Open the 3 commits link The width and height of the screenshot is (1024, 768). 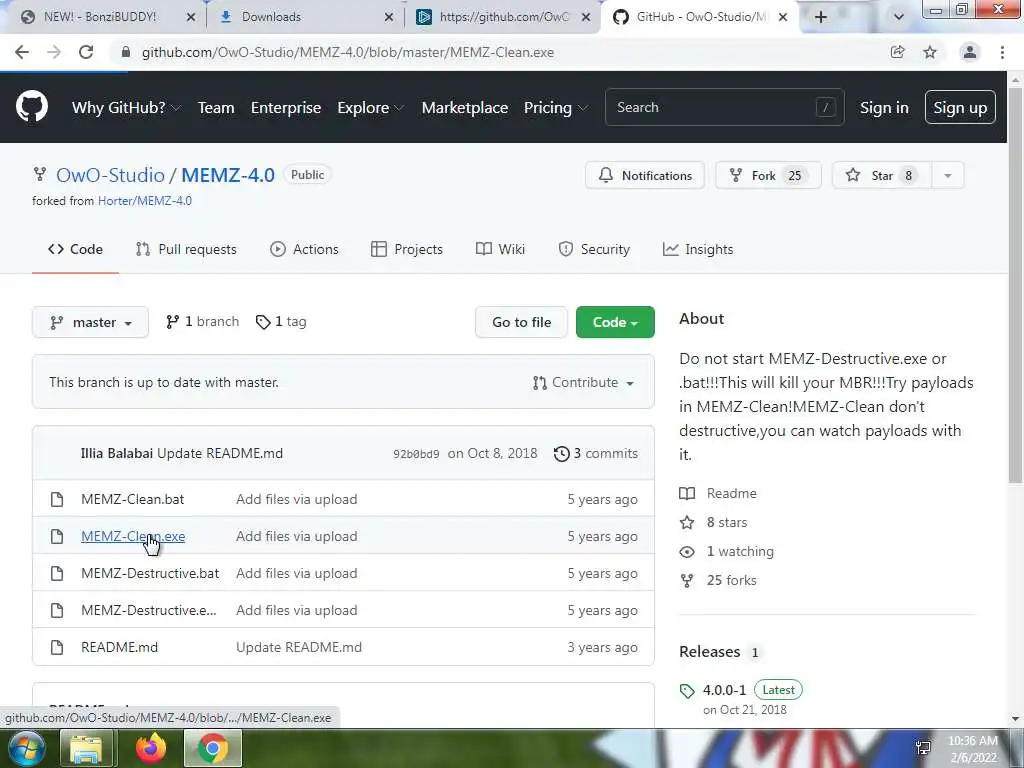pos(596,454)
